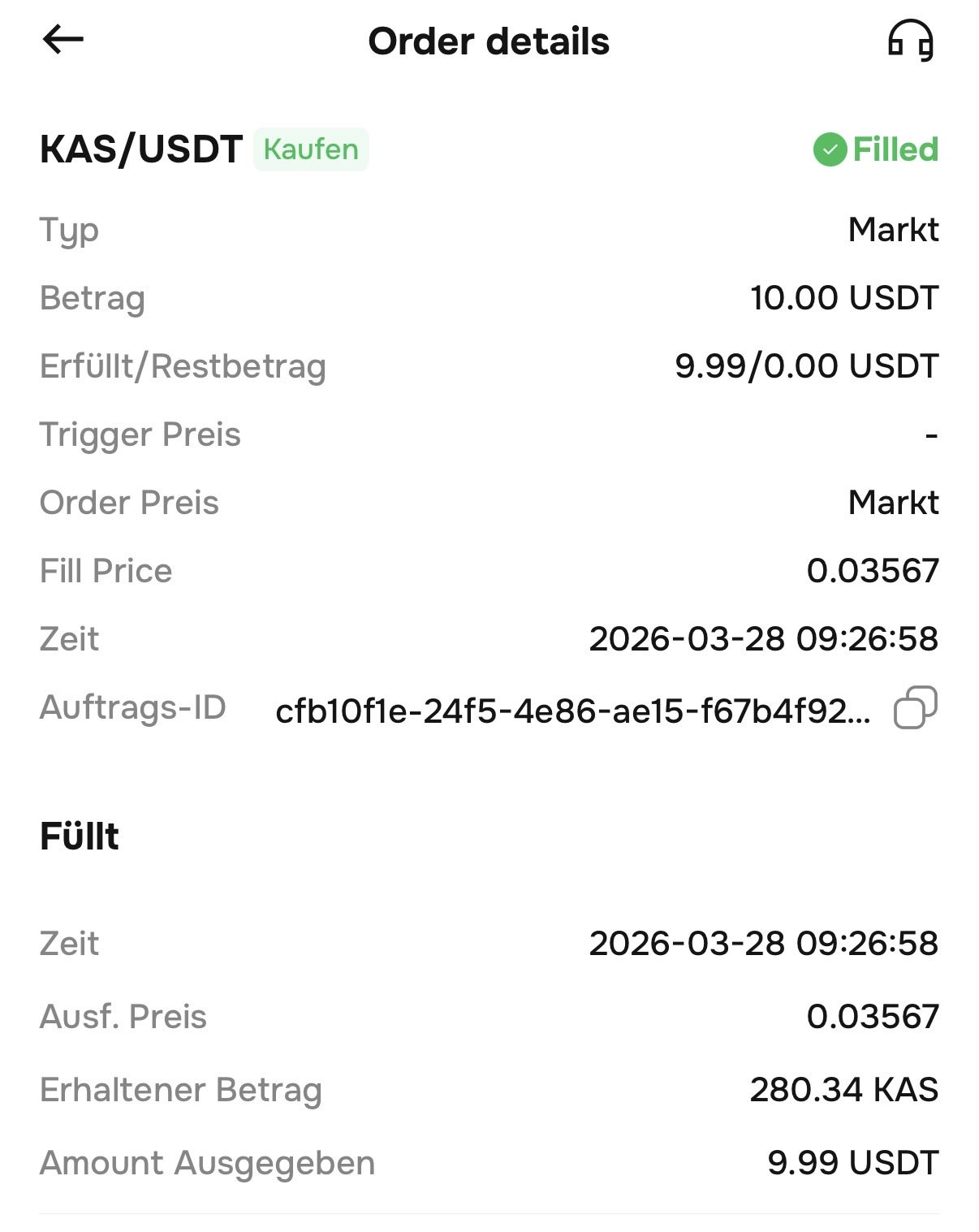Tap the Amount Ausgegeben 9.99 USDT value

tap(852, 1163)
